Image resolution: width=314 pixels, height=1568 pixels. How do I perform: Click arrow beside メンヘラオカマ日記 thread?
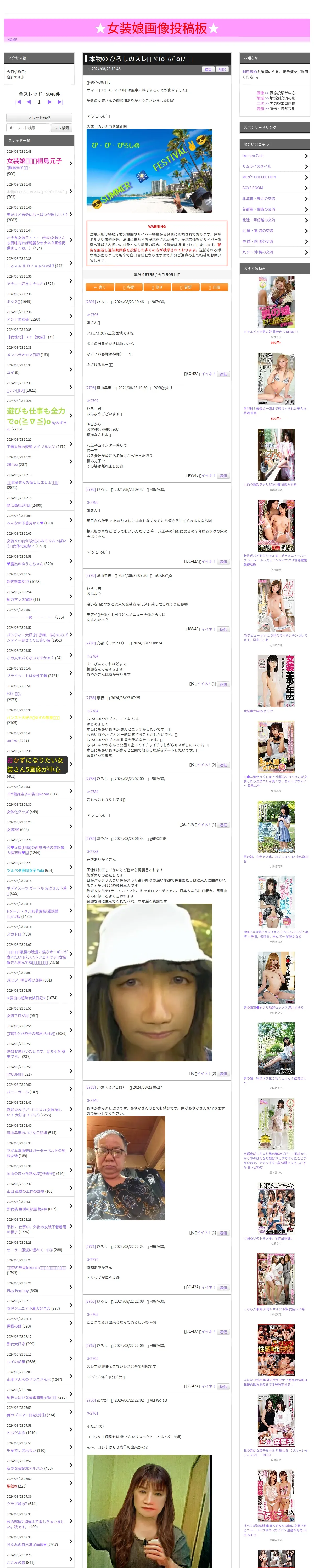[71, 351]
